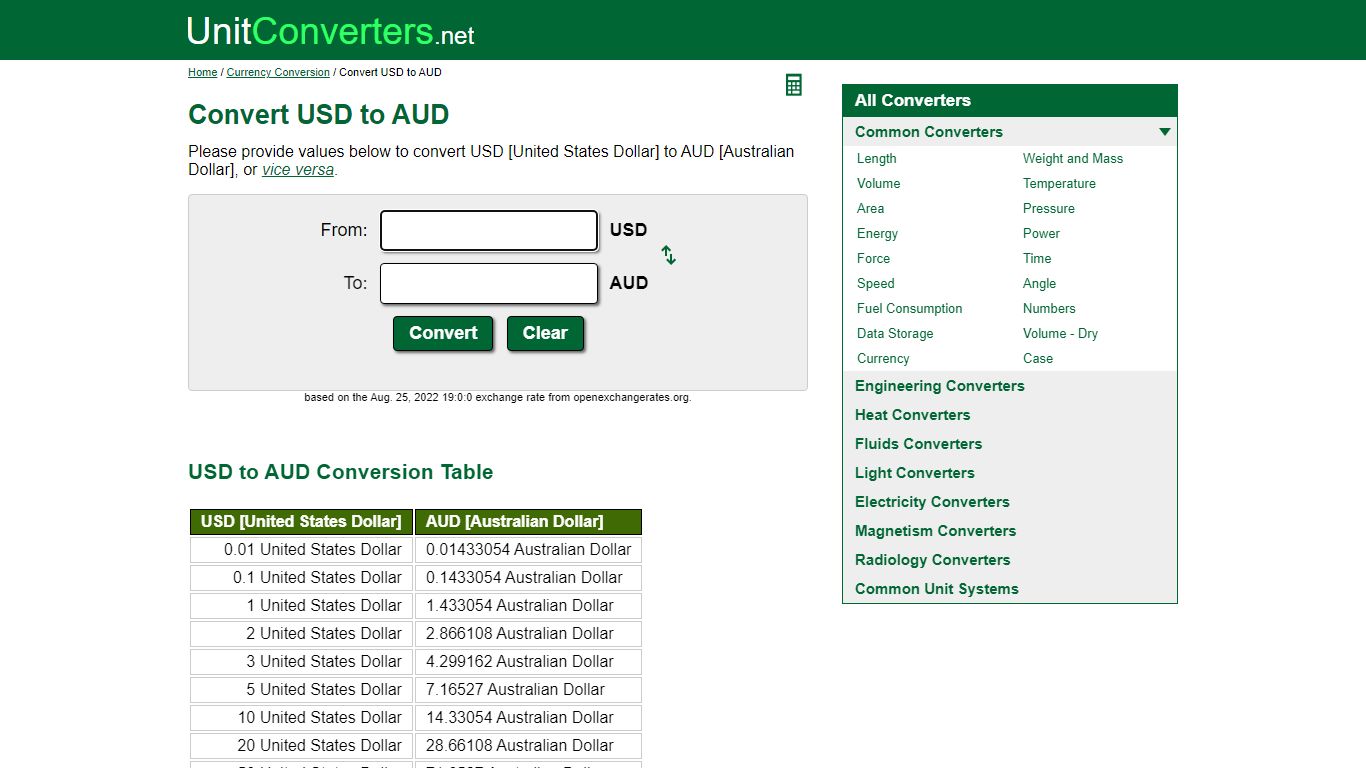Click the All Converters header
Viewport: 1366px width, 768px height.
(1010, 101)
